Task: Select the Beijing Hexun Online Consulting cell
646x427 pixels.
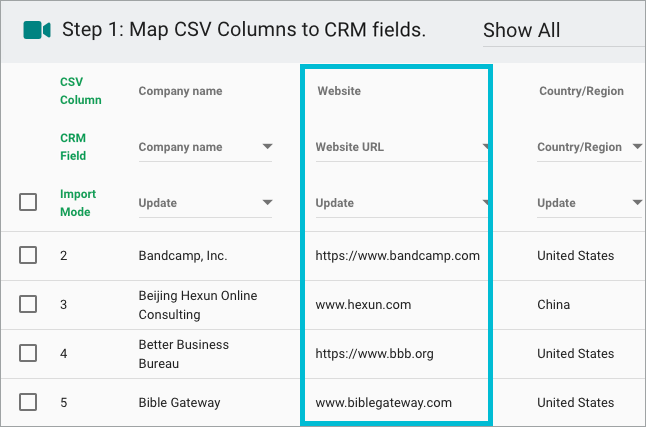Action: click(x=198, y=305)
